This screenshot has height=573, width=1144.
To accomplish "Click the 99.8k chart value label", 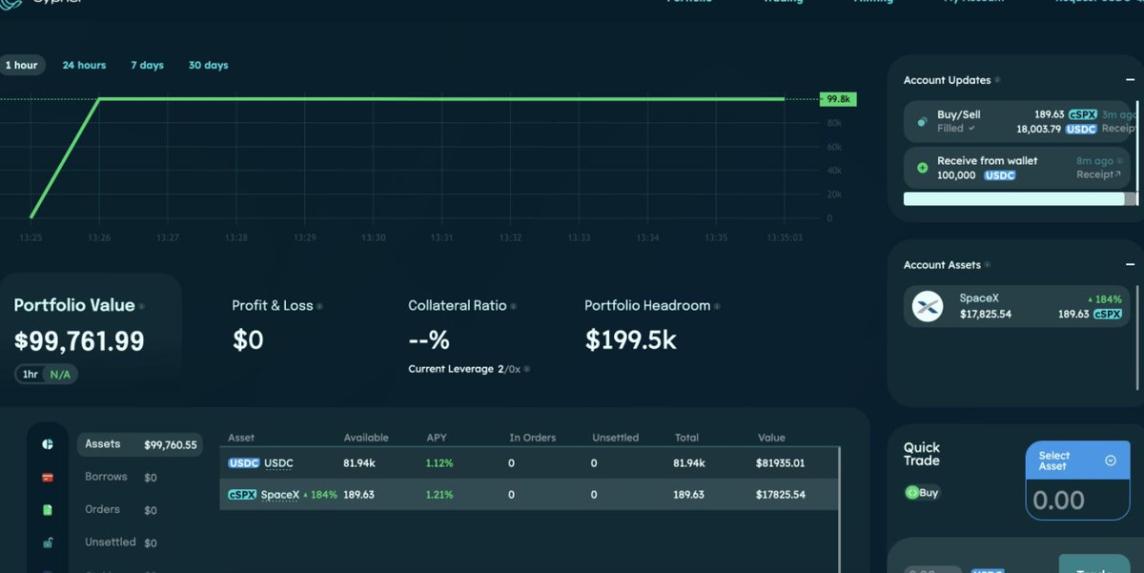I will pos(838,99).
